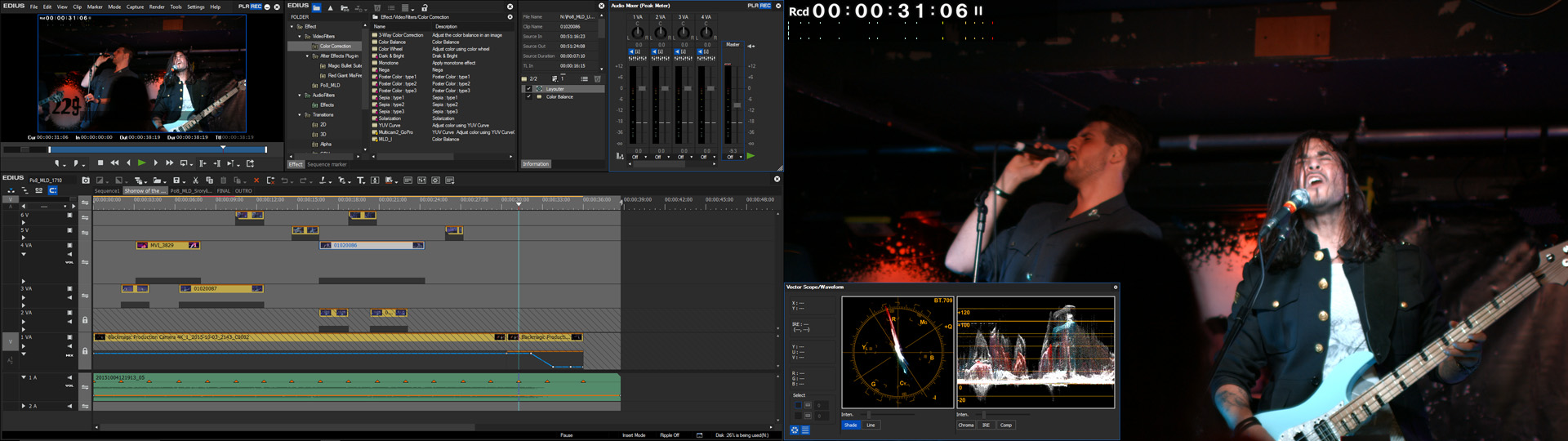Collapse the After Effects Plug-in node
The image size is (1568, 441).
click(x=308, y=56)
